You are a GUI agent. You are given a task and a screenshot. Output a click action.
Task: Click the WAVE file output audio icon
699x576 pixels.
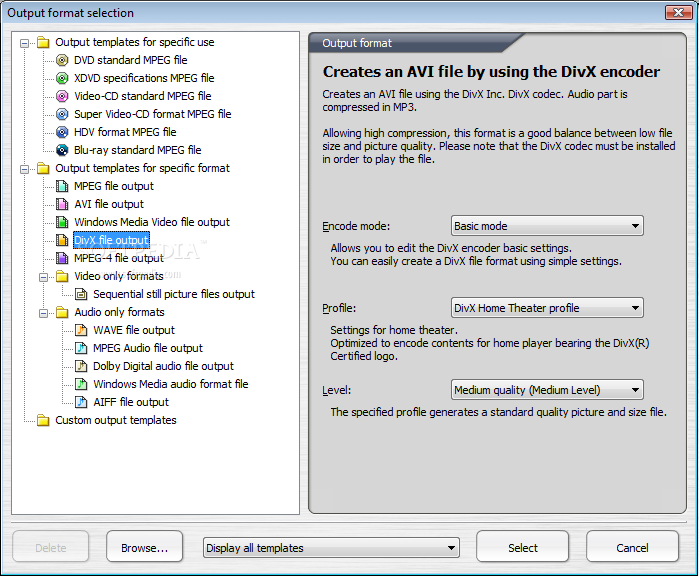(81, 330)
